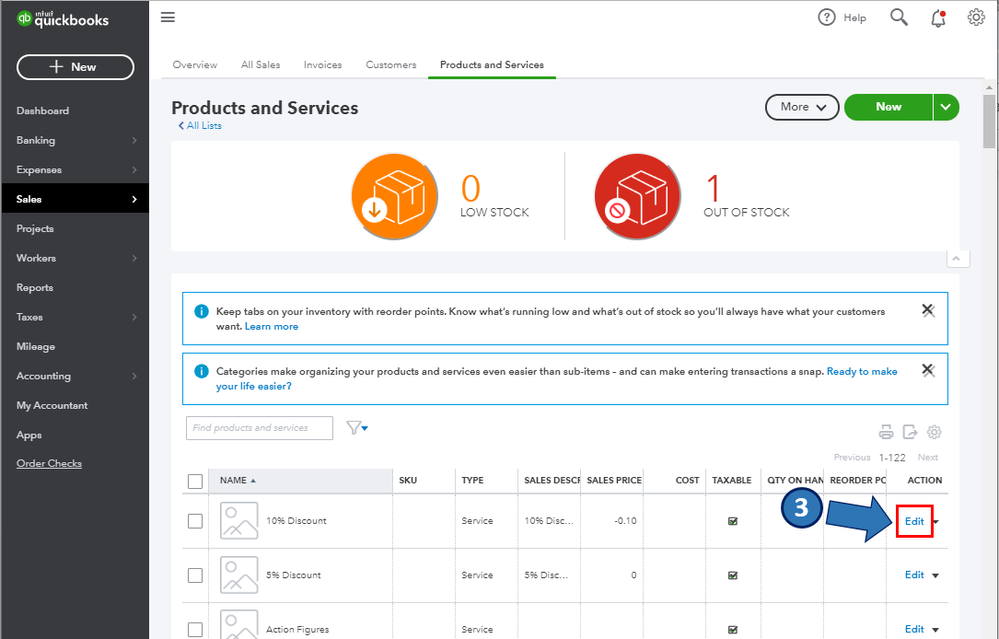The image size is (999, 639).
Task: Click the export list icon
Action: point(910,432)
